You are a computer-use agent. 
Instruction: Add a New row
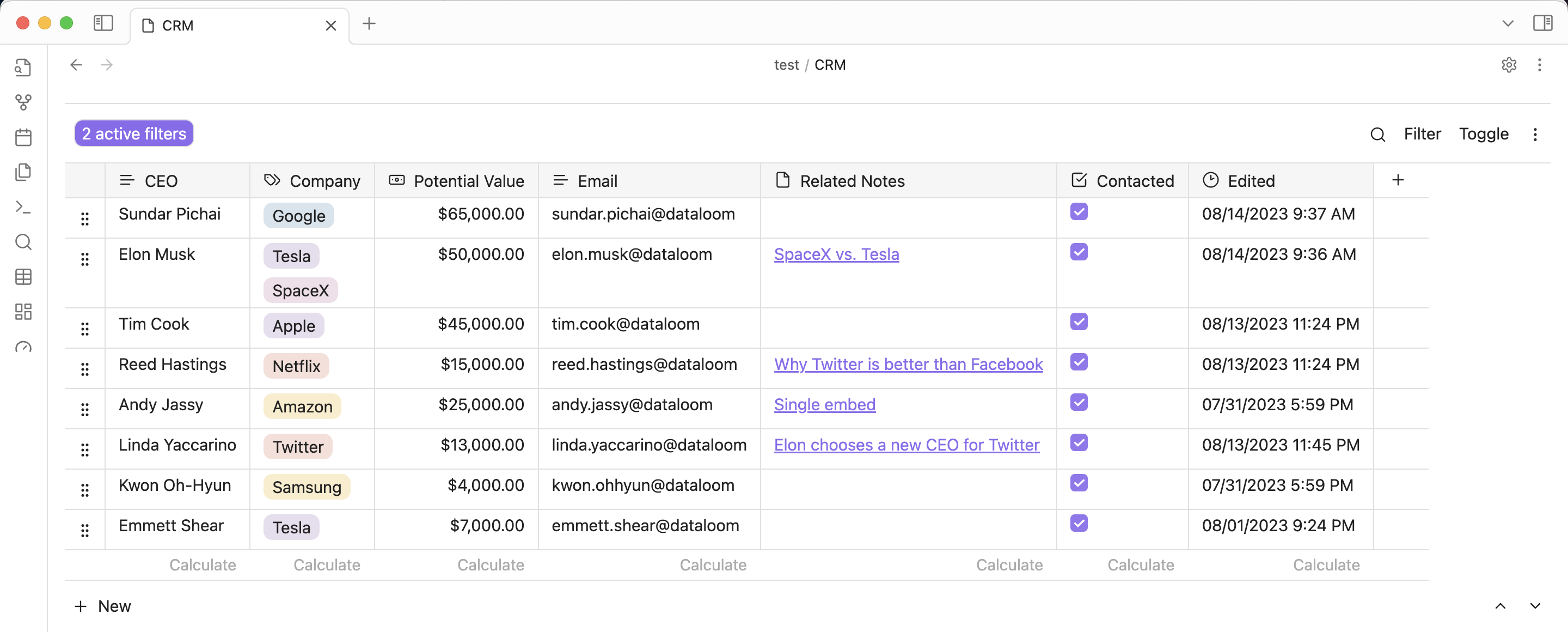click(x=102, y=606)
